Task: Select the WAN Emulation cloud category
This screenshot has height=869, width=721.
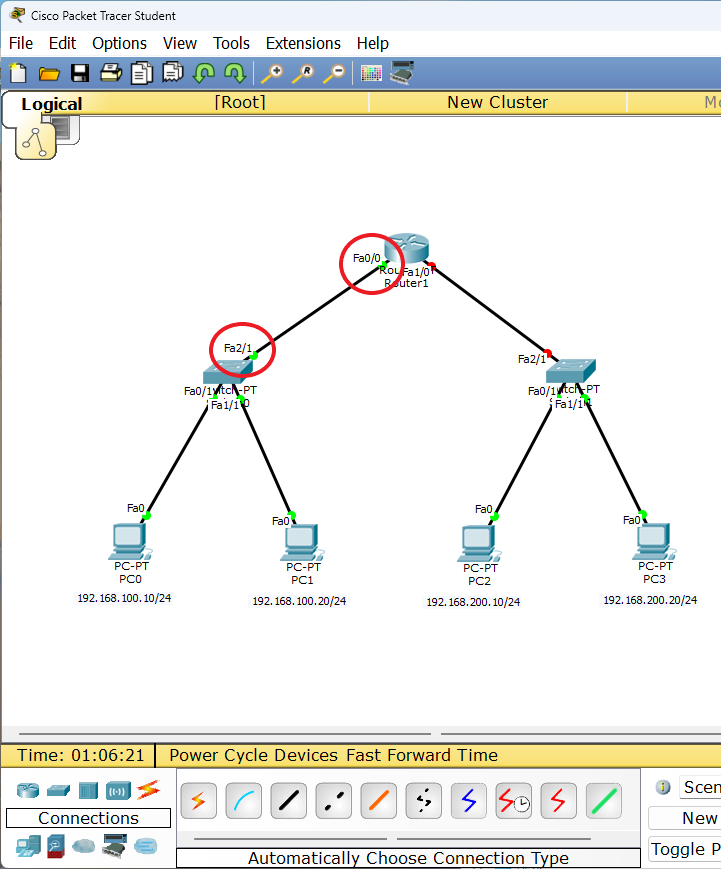Action: 84,846
